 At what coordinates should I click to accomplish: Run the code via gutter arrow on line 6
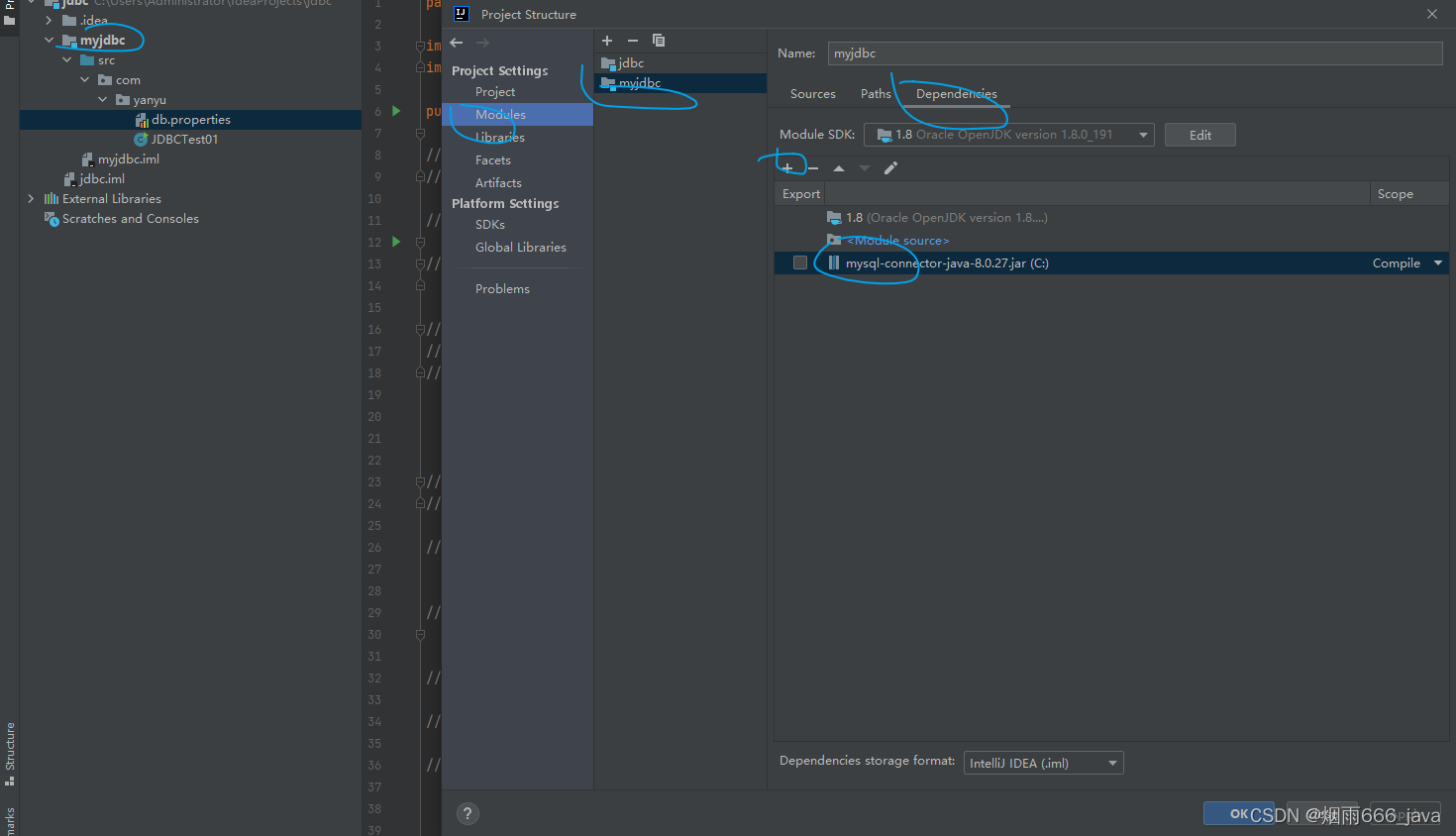396,111
